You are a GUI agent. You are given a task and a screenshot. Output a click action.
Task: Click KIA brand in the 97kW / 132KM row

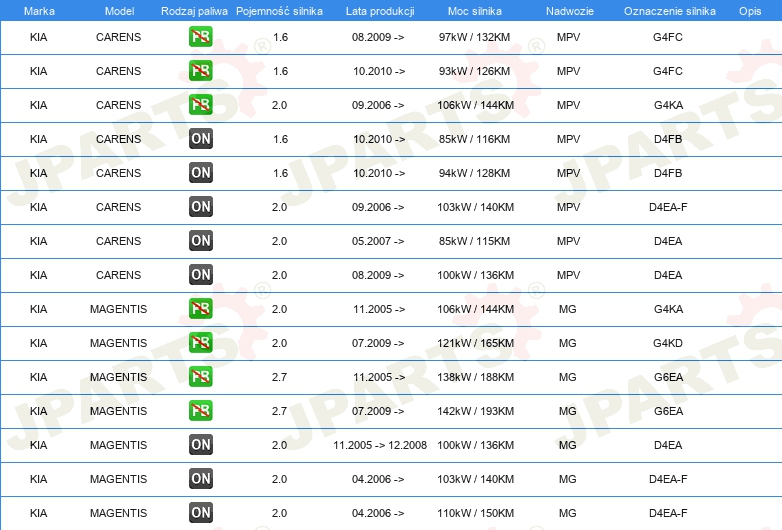pyautogui.click(x=38, y=37)
